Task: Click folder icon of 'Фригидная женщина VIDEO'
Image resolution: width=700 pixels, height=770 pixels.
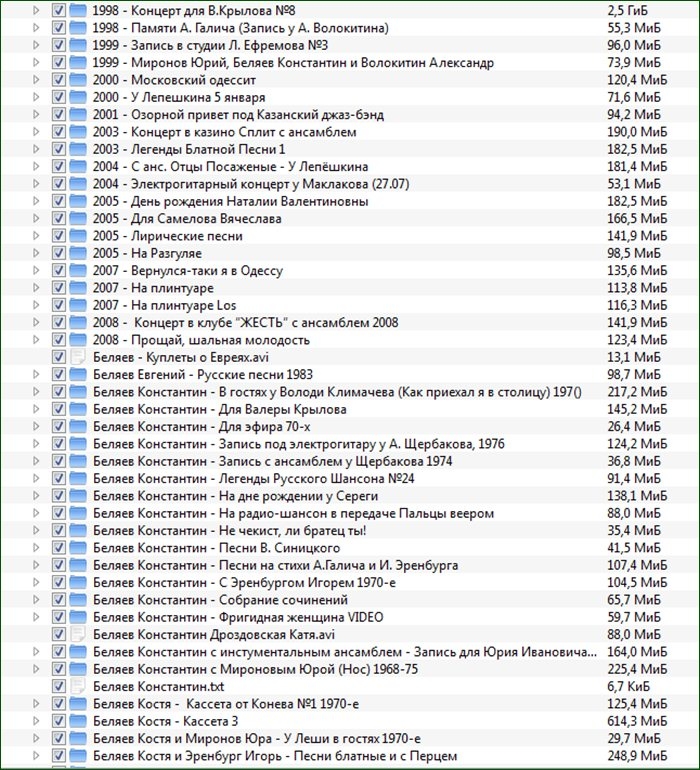Action: click(x=78, y=617)
